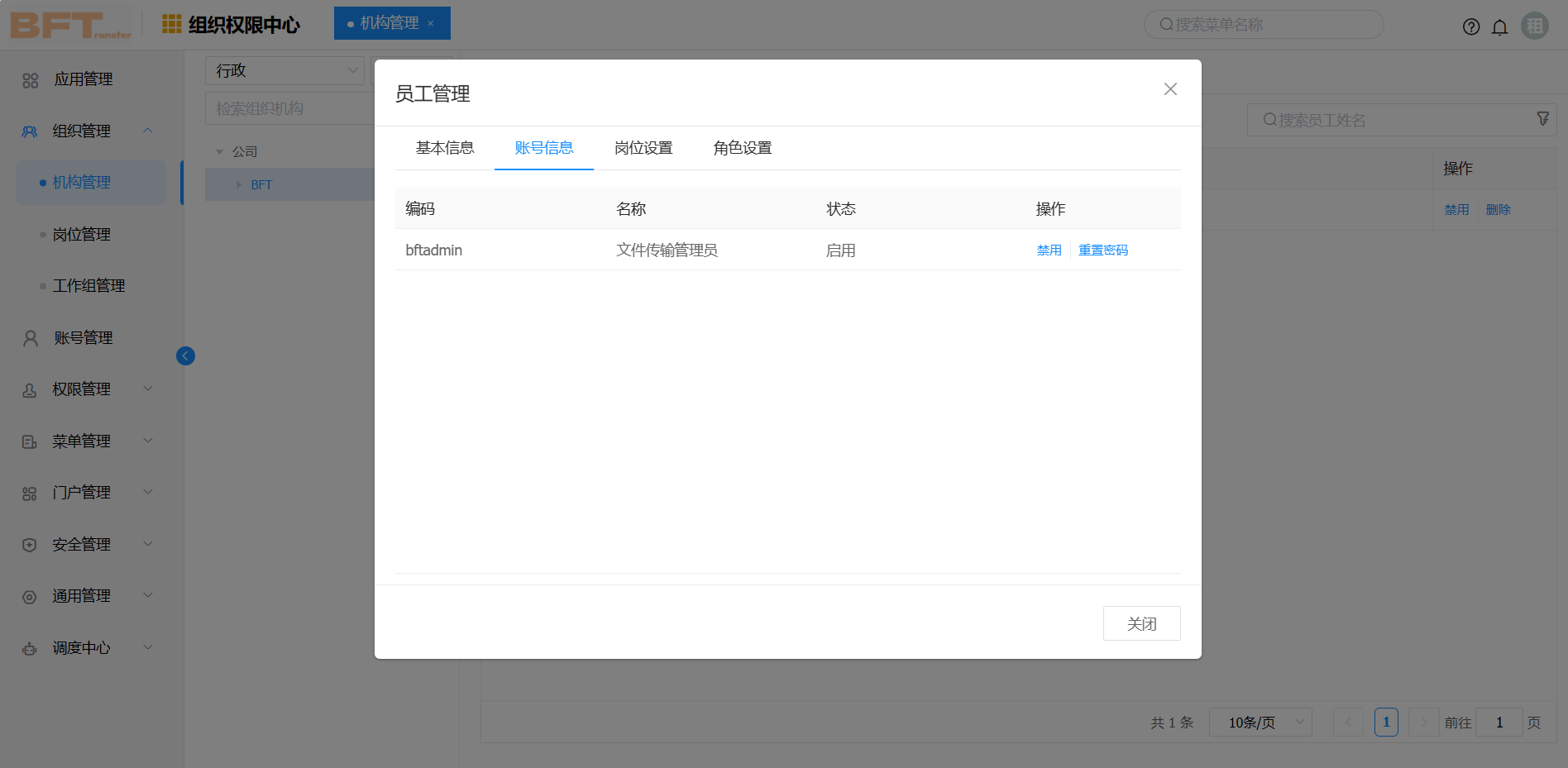
Task: Click the 搜索菜单名称 search field
Action: coord(1264,25)
